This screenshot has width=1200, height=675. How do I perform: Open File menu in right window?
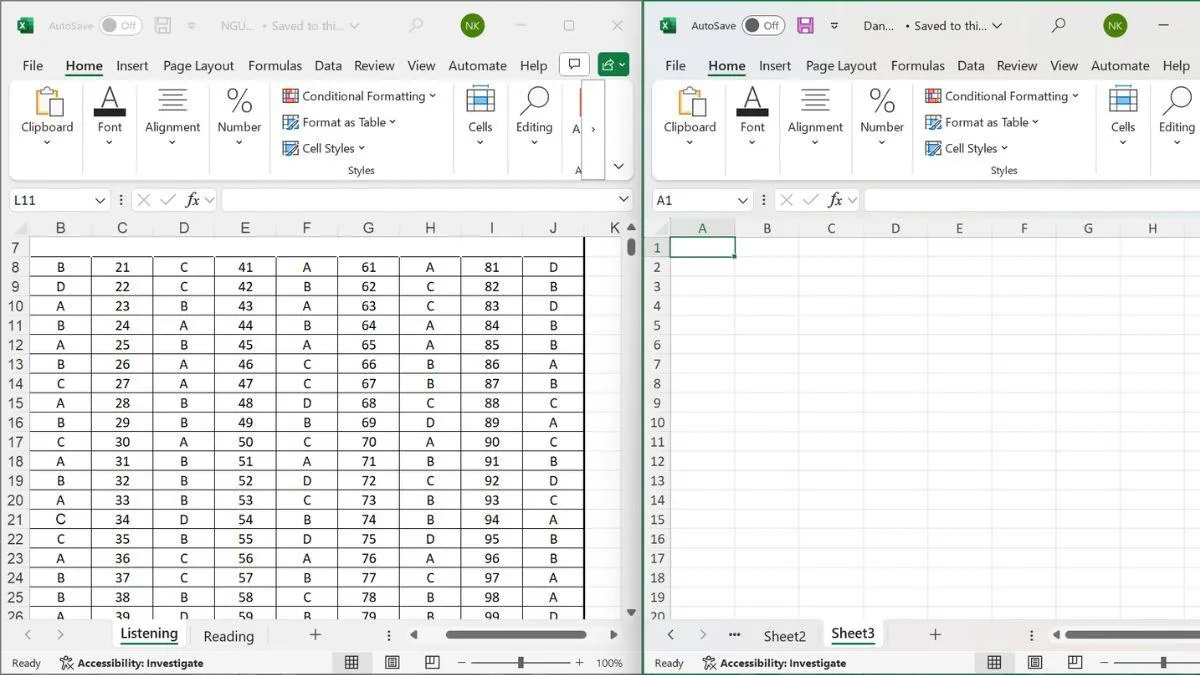click(x=675, y=65)
